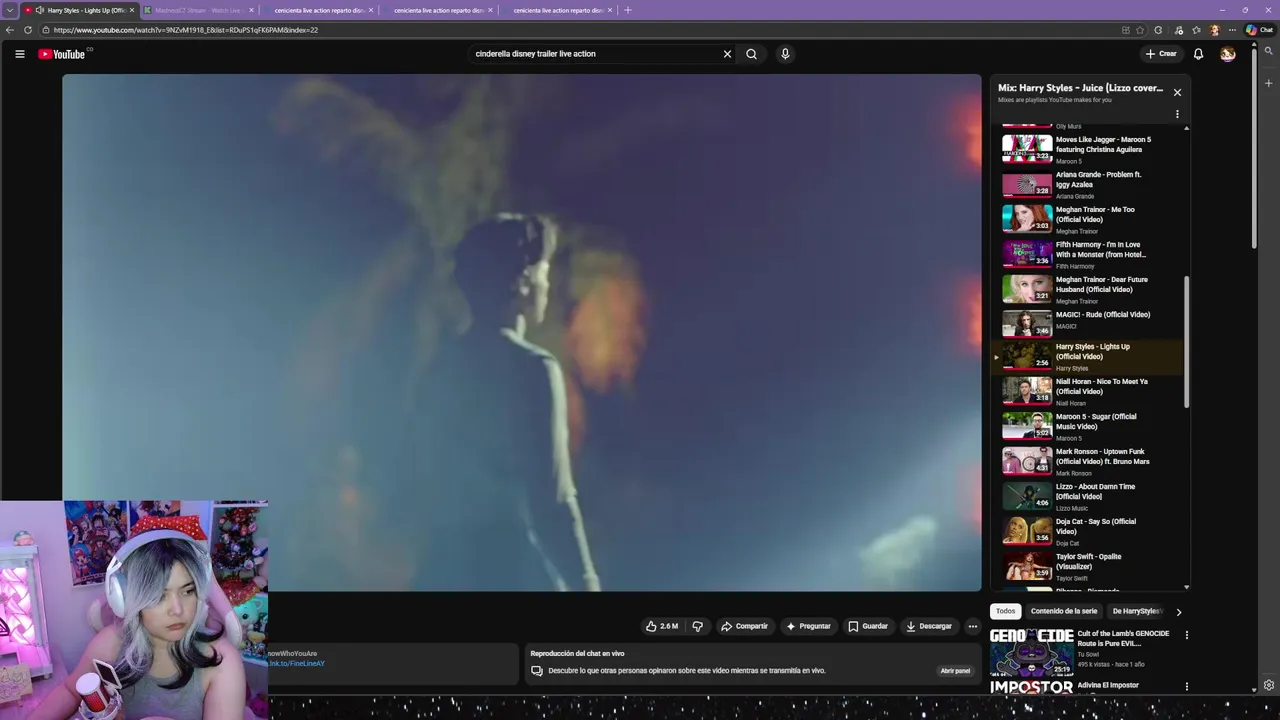Go back in browser history
1280x720 pixels.
pyautogui.click(x=10, y=30)
